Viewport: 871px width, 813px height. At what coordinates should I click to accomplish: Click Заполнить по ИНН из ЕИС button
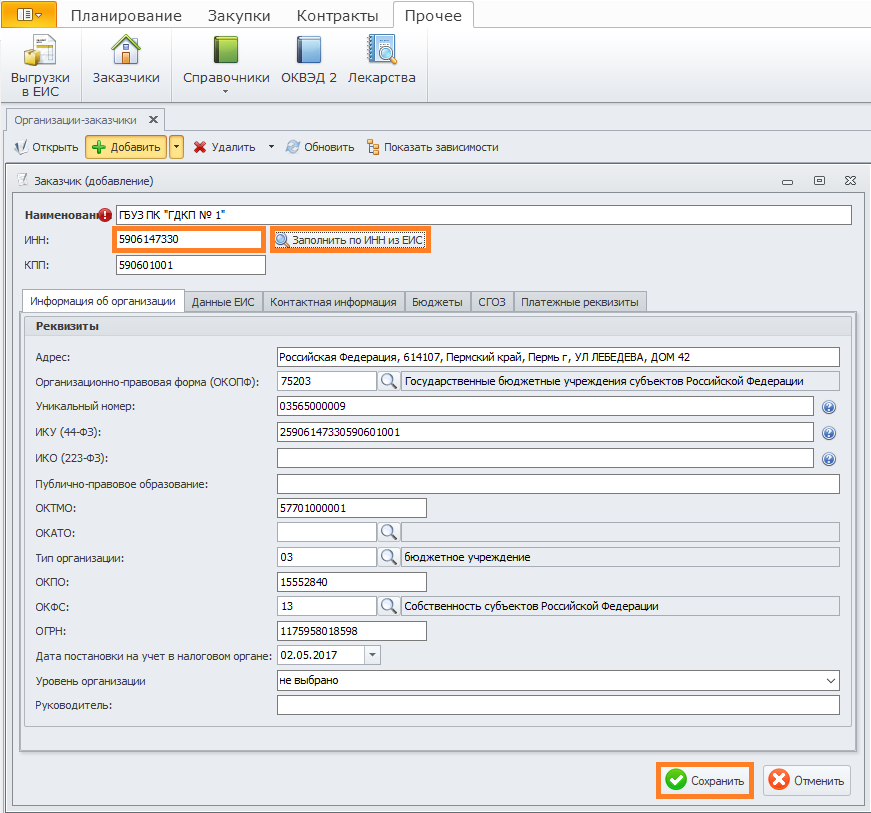point(350,240)
